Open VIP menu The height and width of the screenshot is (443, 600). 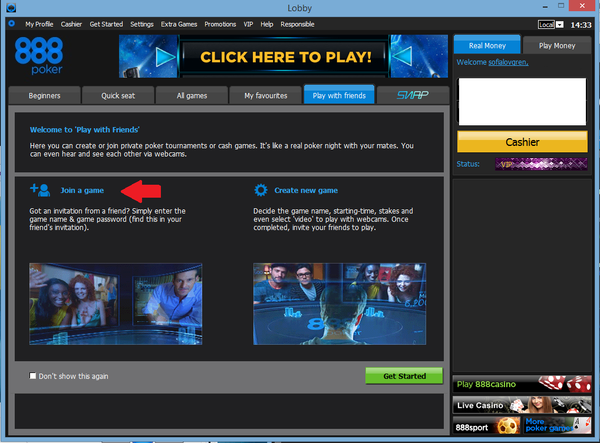tap(248, 24)
